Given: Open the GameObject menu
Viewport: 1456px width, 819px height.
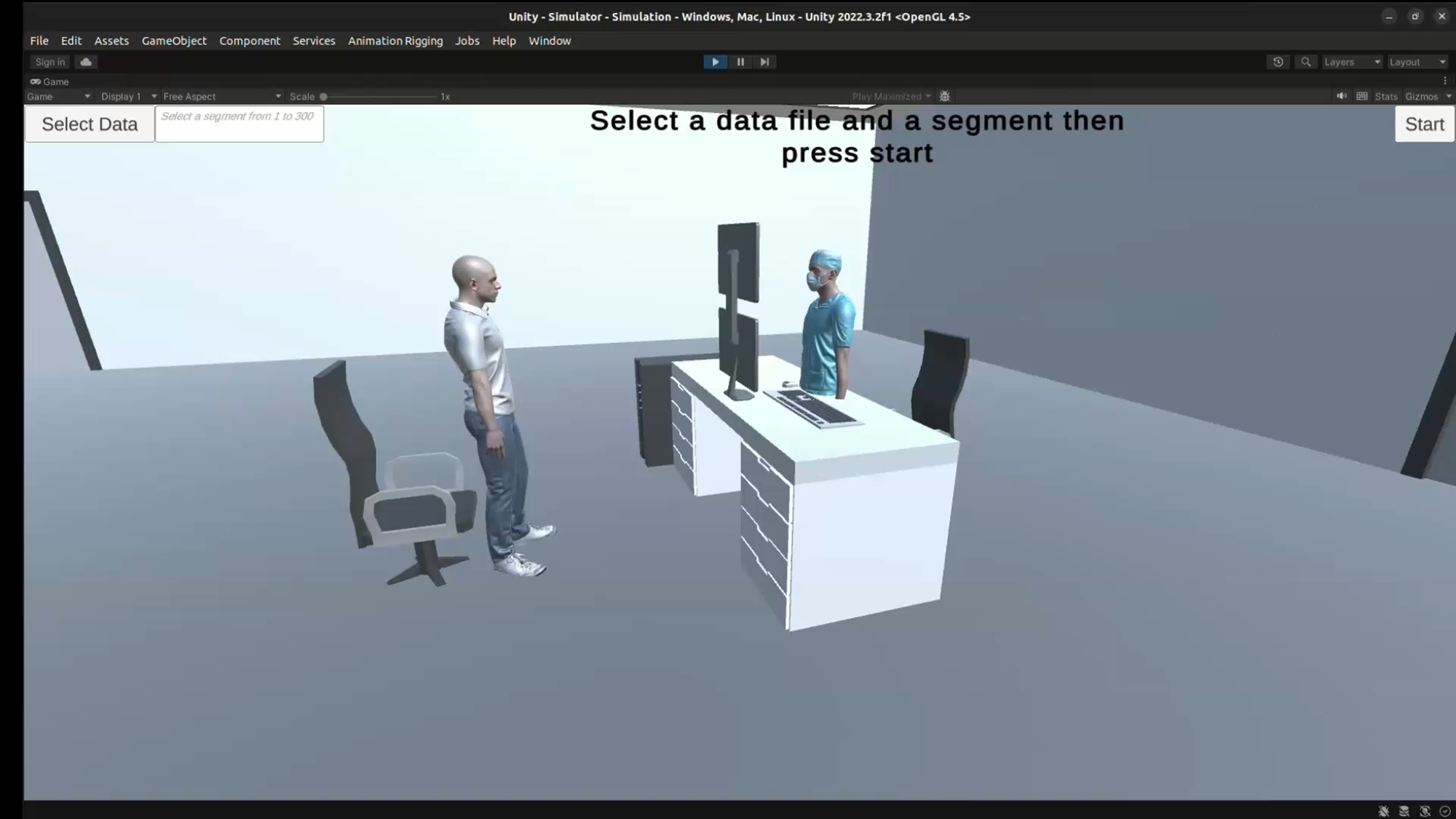Looking at the screenshot, I should click(x=174, y=41).
